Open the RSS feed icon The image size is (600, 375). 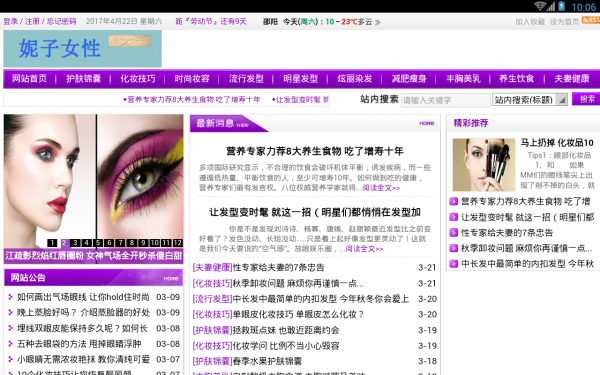point(591,20)
